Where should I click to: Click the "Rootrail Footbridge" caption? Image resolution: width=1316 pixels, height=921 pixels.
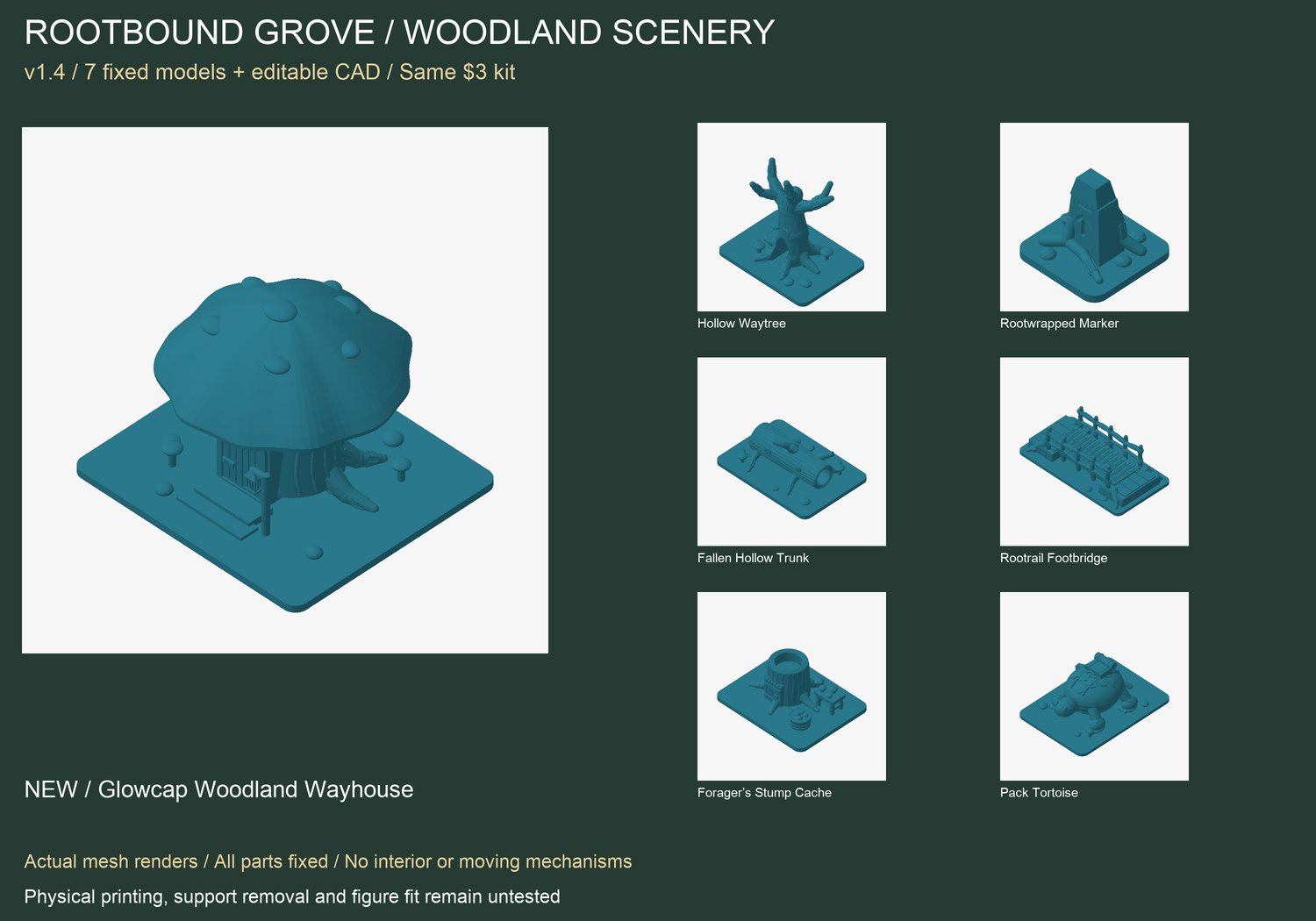[1054, 558]
